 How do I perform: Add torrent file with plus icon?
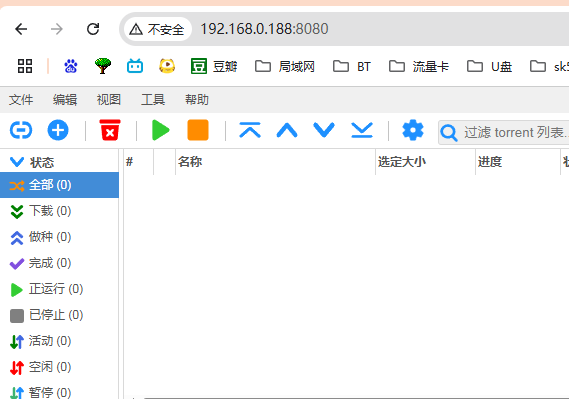tap(58, 130)
